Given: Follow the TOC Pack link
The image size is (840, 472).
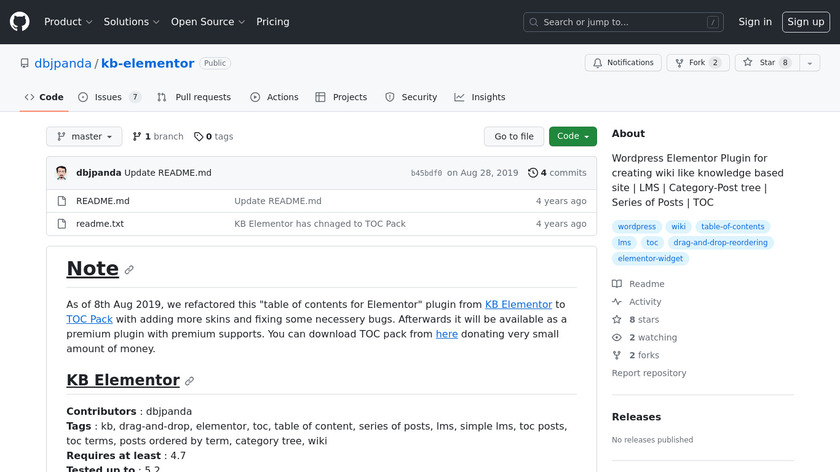Looking at the screenshot, I should (x=89, y=319).
